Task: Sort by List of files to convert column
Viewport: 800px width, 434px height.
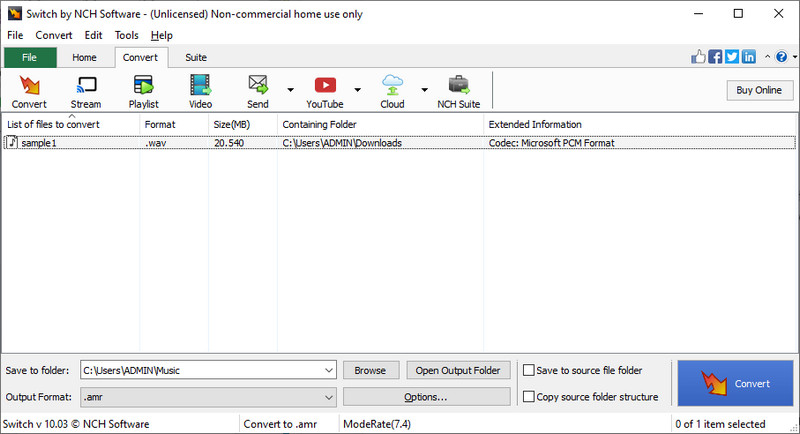Action: click(70, 124)
